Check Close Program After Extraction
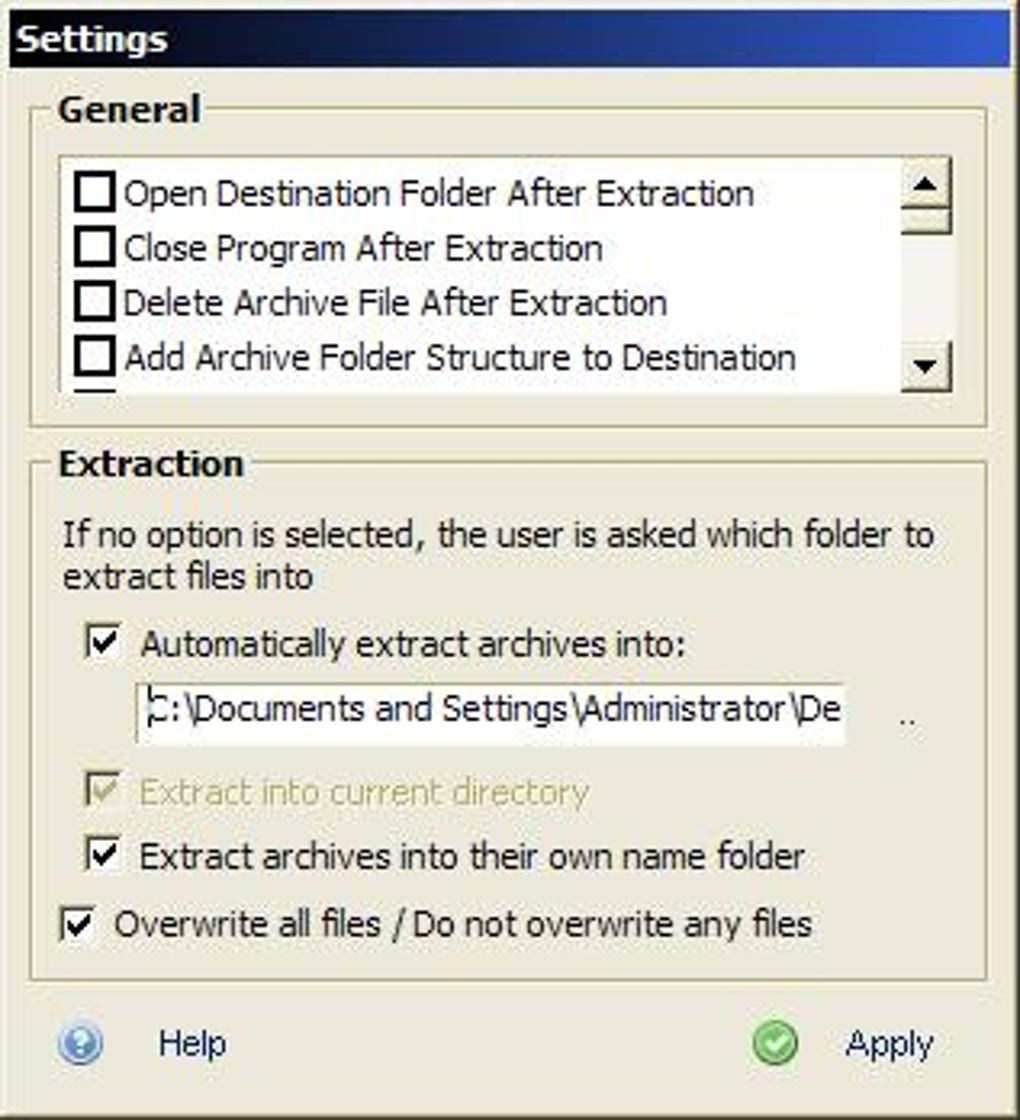The width and height of the screenshot is (1020, 1120). tap(95, 247)
